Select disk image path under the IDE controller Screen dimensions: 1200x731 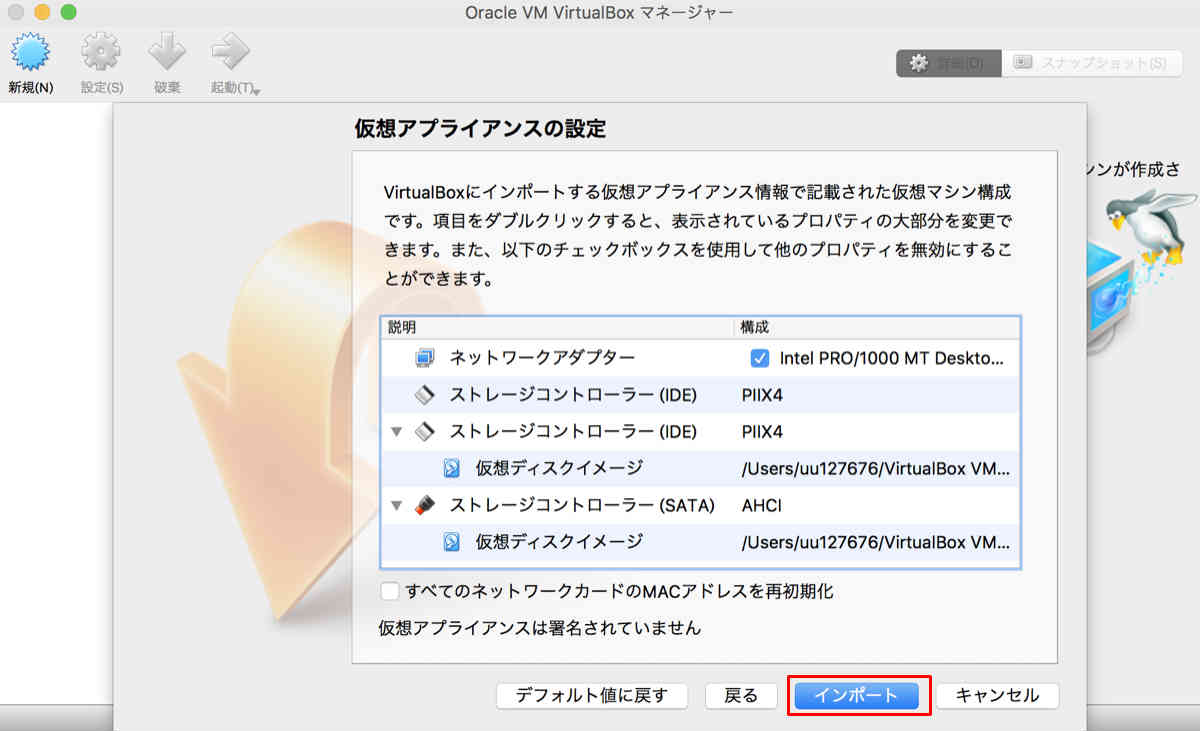tap(876, 468)
